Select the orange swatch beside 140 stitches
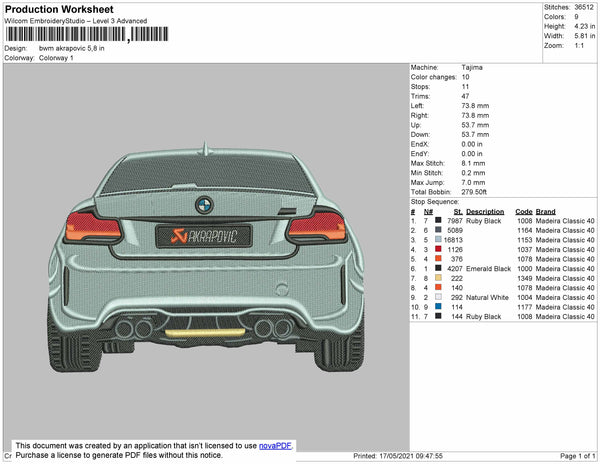Image resolution: width=600 pixels, height=464 pixels. pyautogui.click(x=438, y=287)
